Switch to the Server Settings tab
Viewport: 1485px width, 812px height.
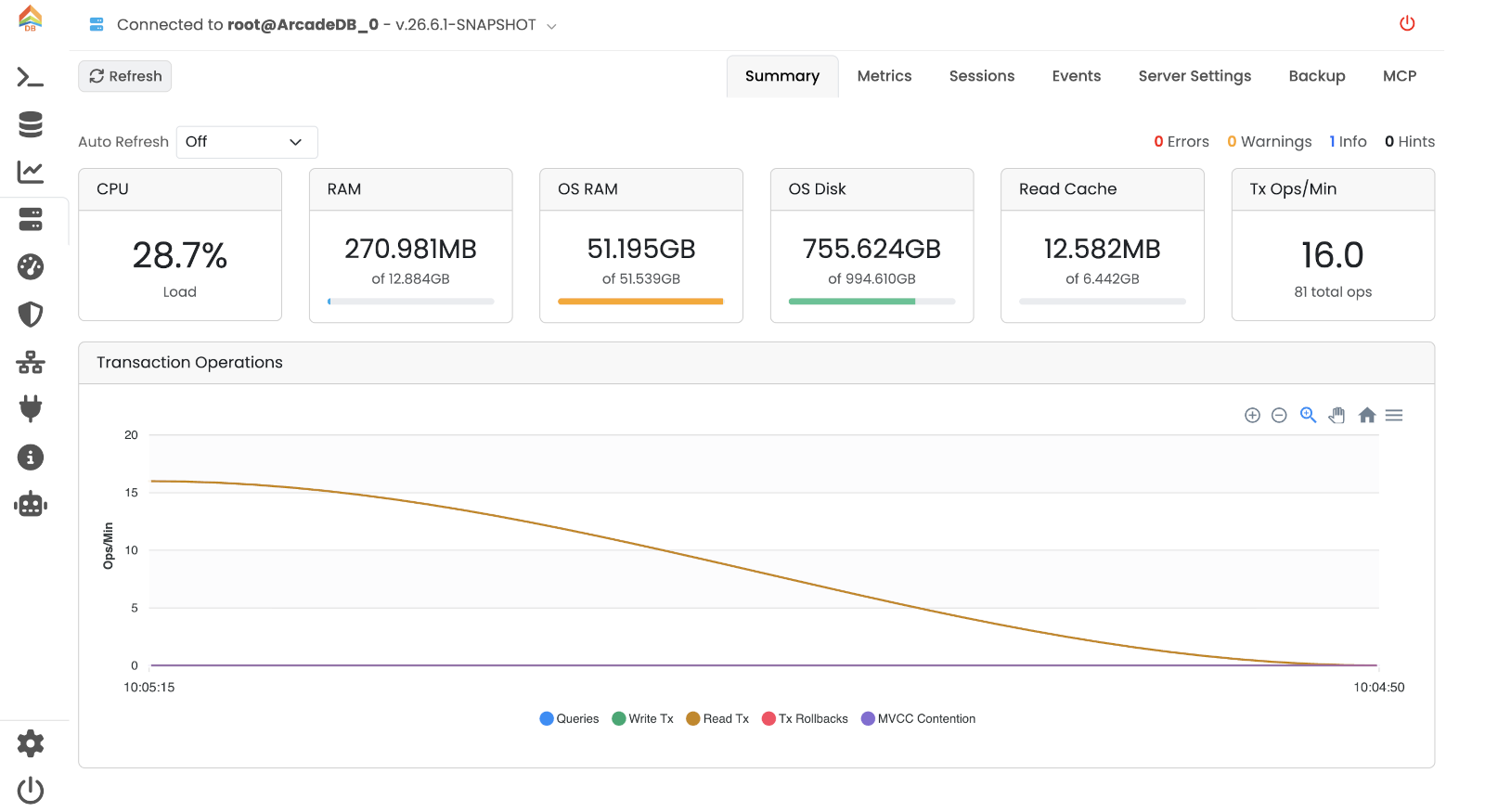[1194, 76]
